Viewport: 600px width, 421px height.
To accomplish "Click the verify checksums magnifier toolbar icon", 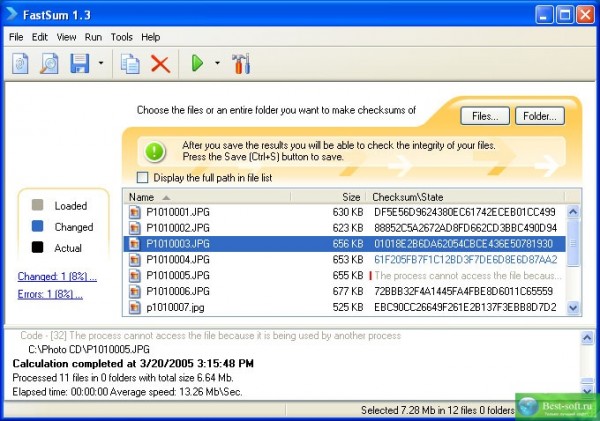I will (49, 63).
